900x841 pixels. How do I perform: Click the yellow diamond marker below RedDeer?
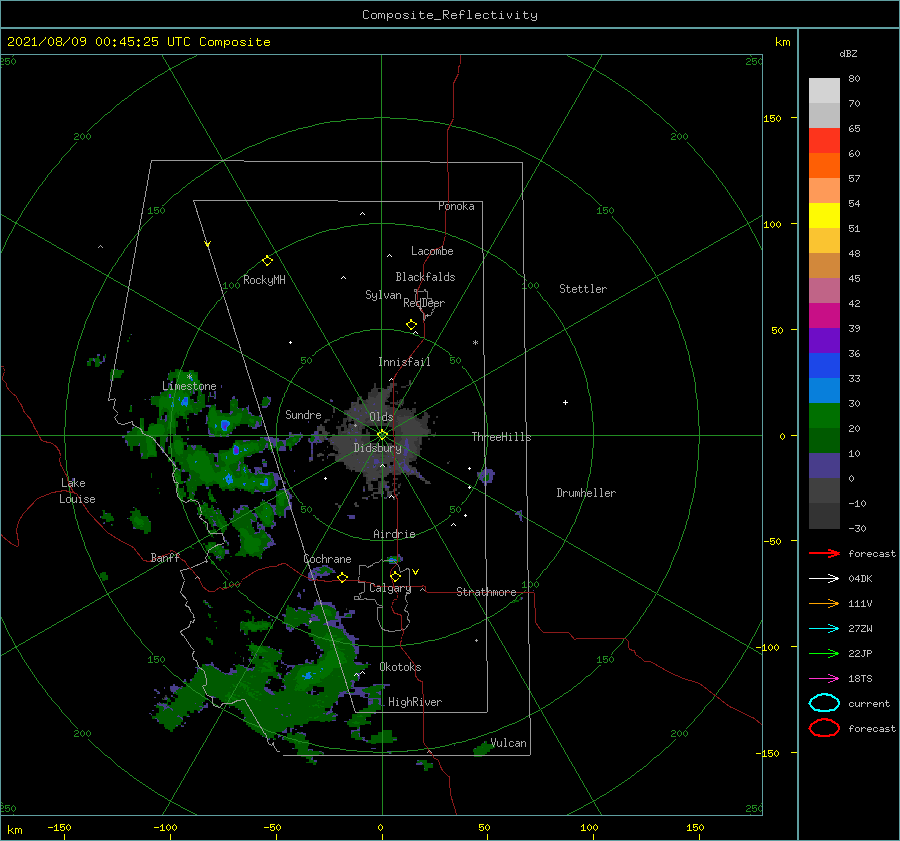(x=412, y=325)
